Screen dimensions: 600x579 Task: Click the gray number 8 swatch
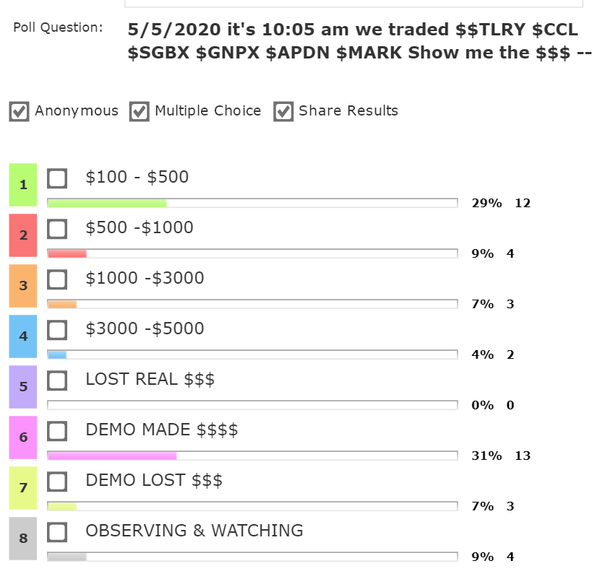pos(22,538)
